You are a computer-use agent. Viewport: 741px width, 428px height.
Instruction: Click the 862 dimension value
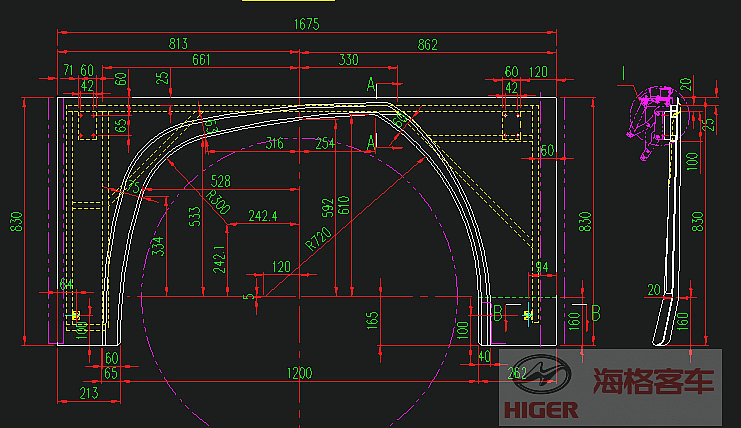(428, 45)
